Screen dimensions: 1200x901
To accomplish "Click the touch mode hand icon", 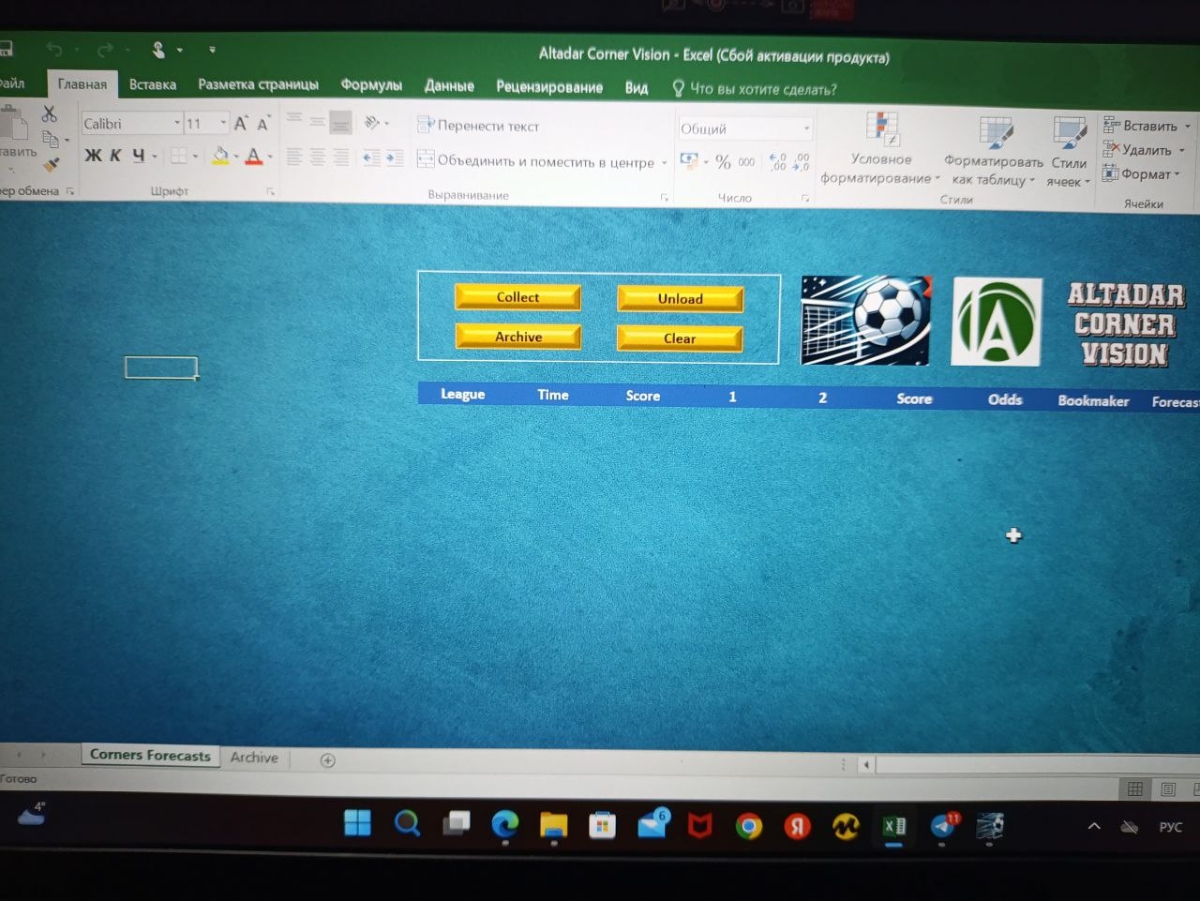I will [158, 49].
